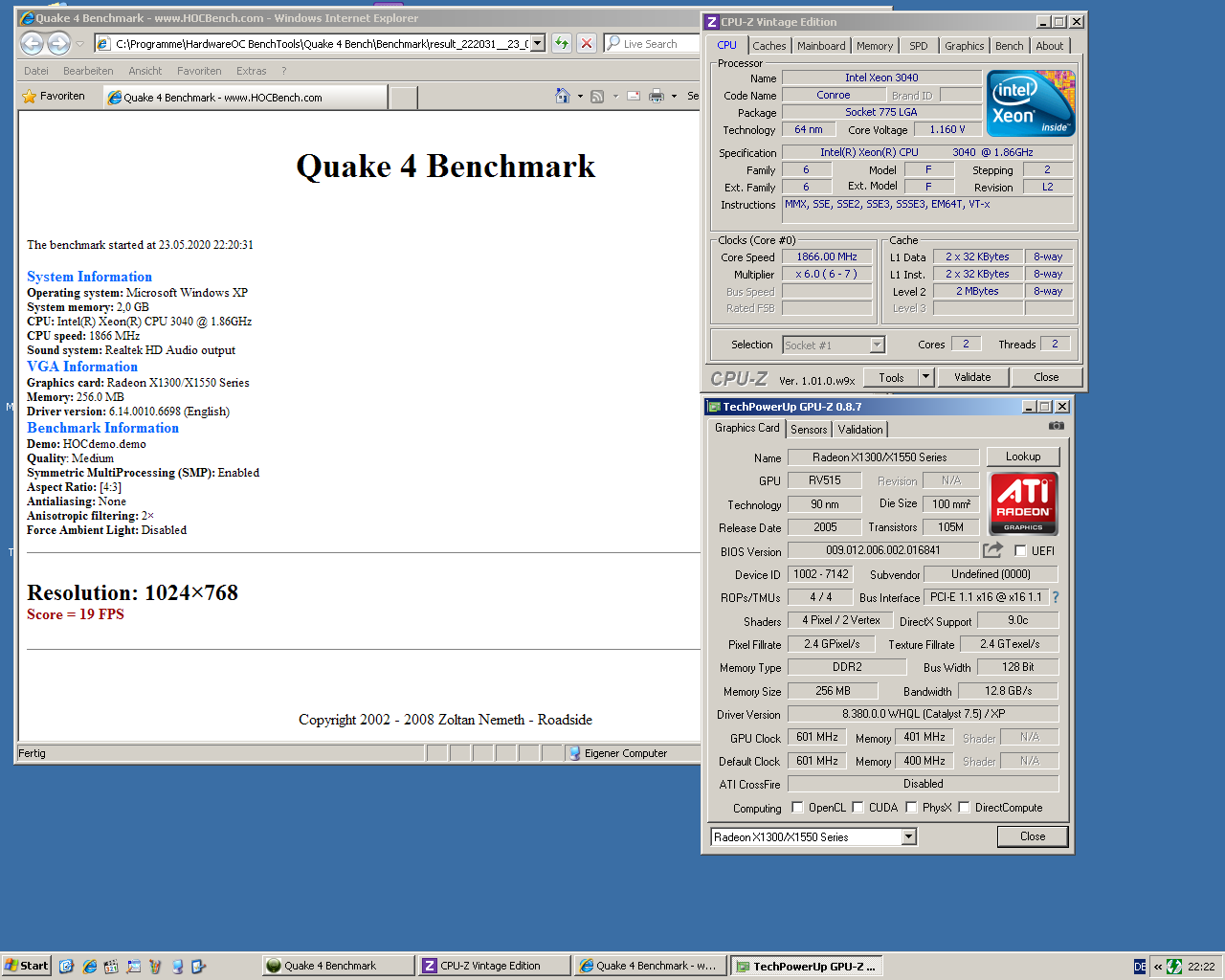This screenshot has height=980, width=1225.
Task: Toggle the PhysX checkbox
Action: tap(911, 807)
